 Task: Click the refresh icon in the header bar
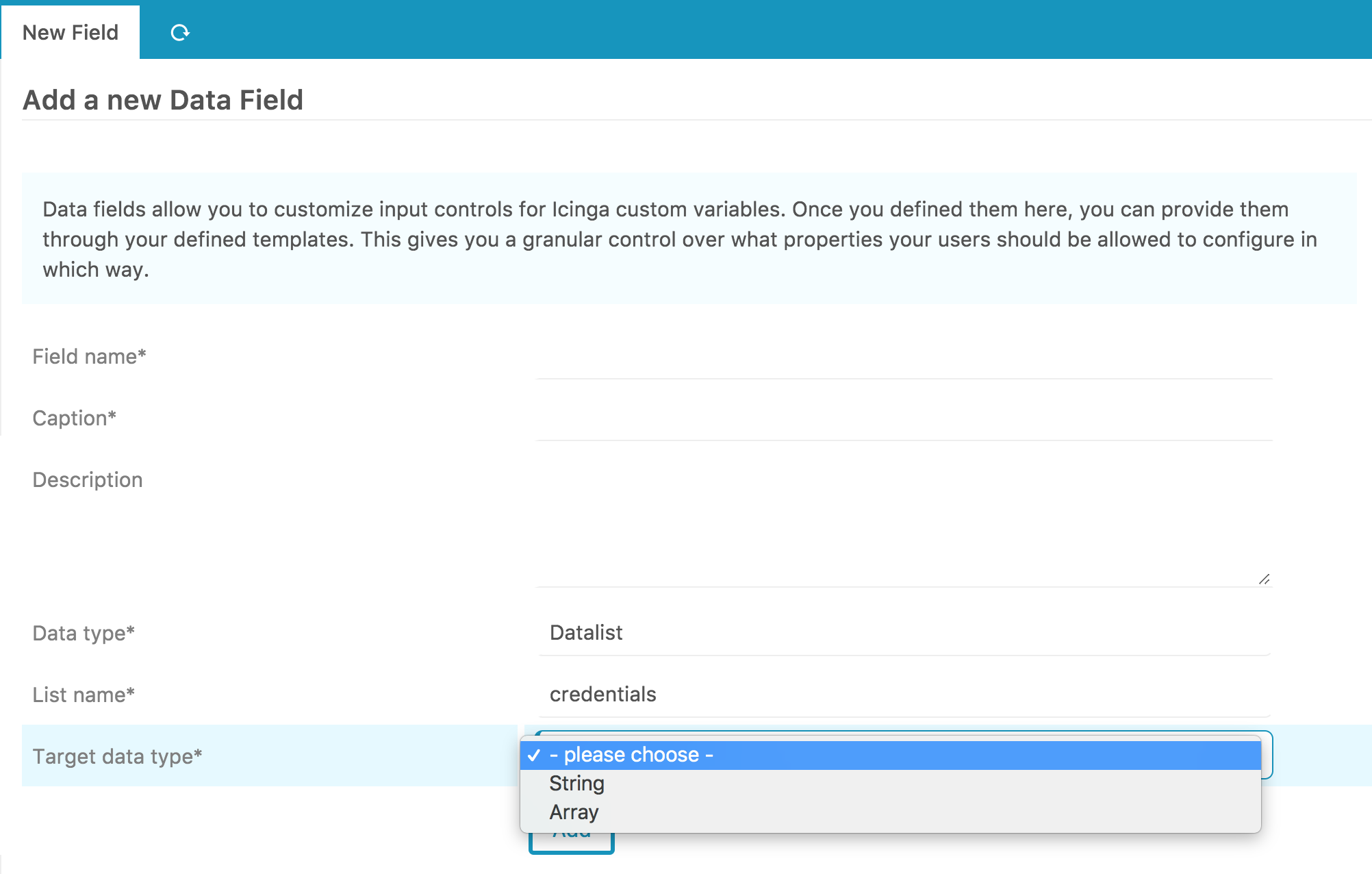tap(180, 32)
